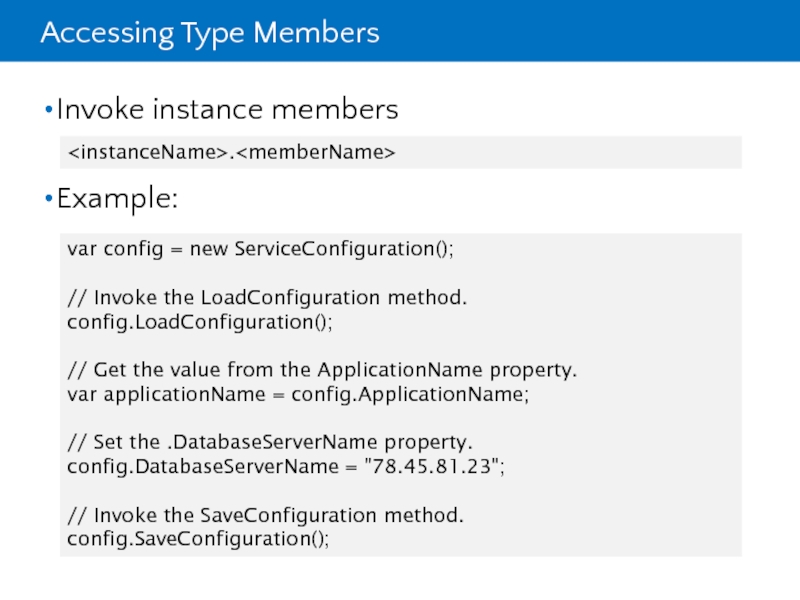This screenshot has width=800, height=600.
Task: Click the "Invoke instance members" bullet text
Action: [227, 109]
